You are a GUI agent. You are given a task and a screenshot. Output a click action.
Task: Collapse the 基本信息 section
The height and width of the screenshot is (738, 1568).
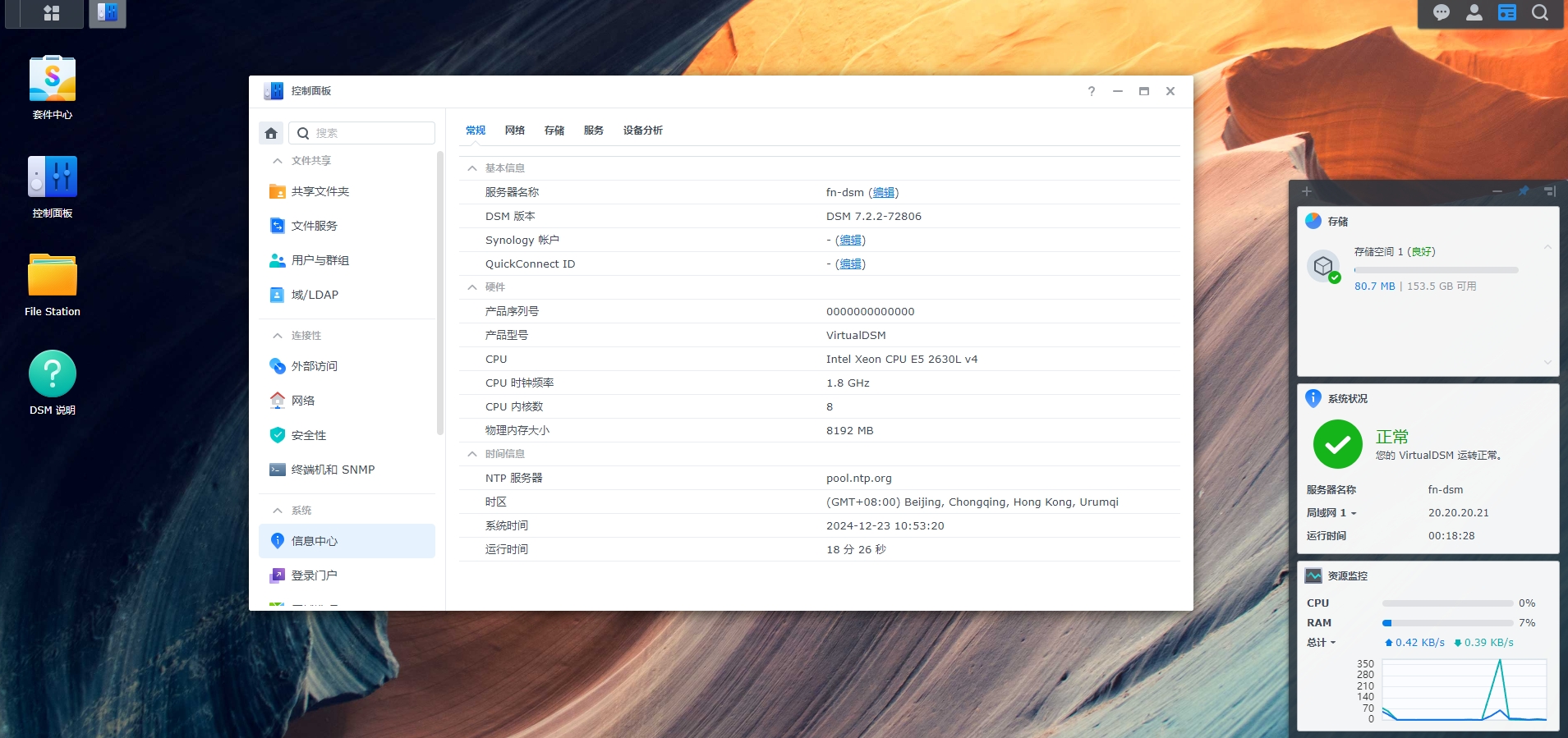[x=472, y=168]
